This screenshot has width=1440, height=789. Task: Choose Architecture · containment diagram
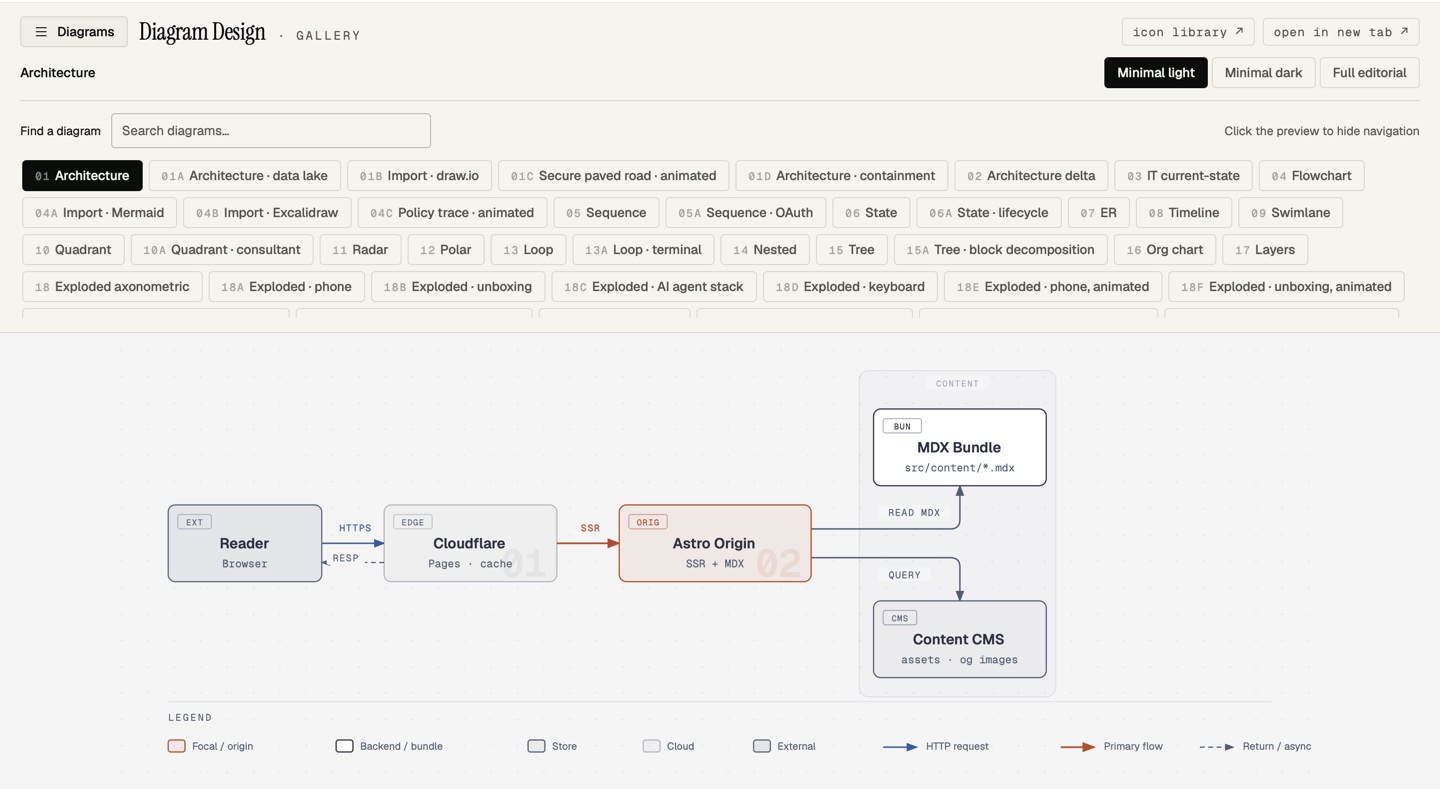842,176
